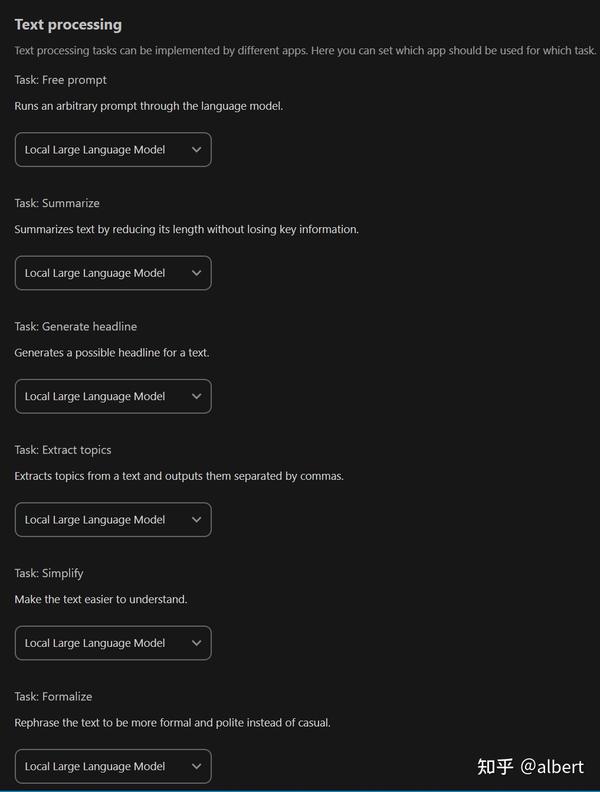Select the 'Task: Generate headline' label

(76, 326)
